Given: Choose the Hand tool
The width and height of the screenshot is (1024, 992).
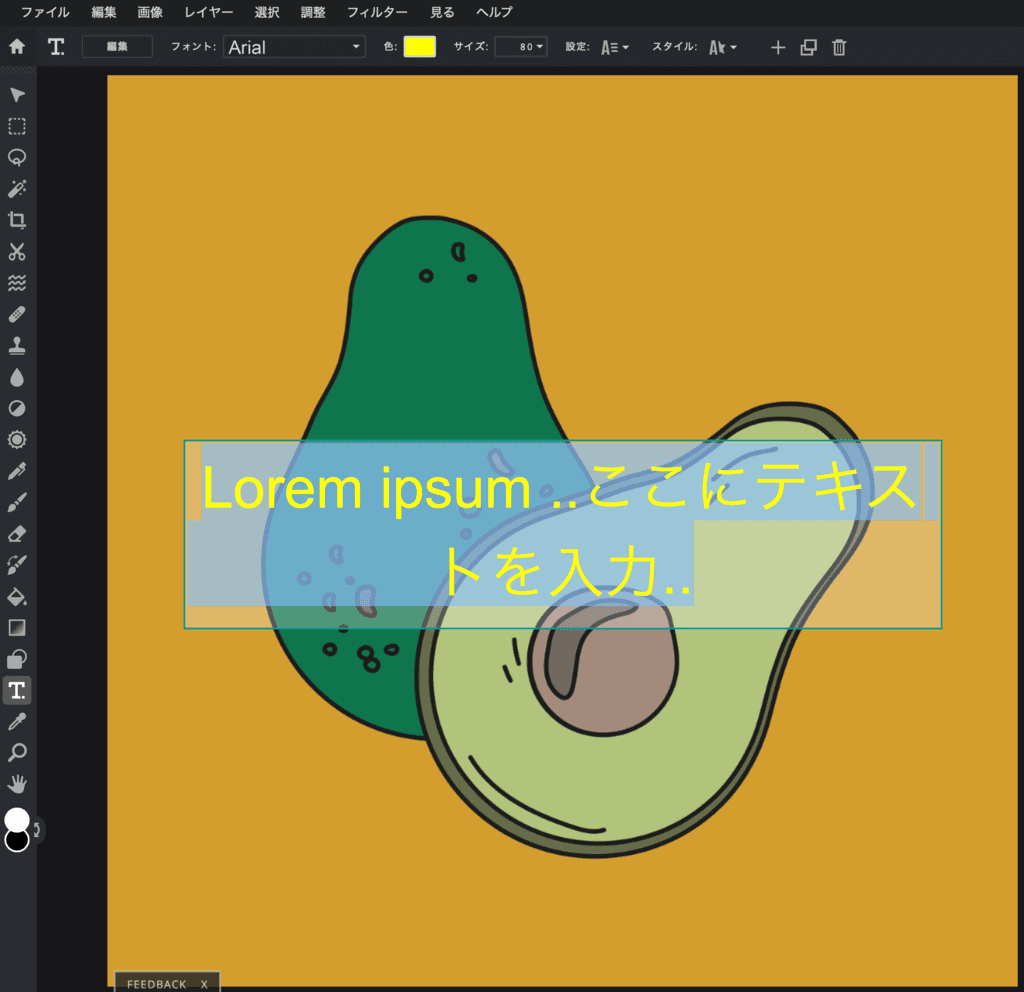Looking at the screenshot, I should pyautogui.click(x=16, y=784).
